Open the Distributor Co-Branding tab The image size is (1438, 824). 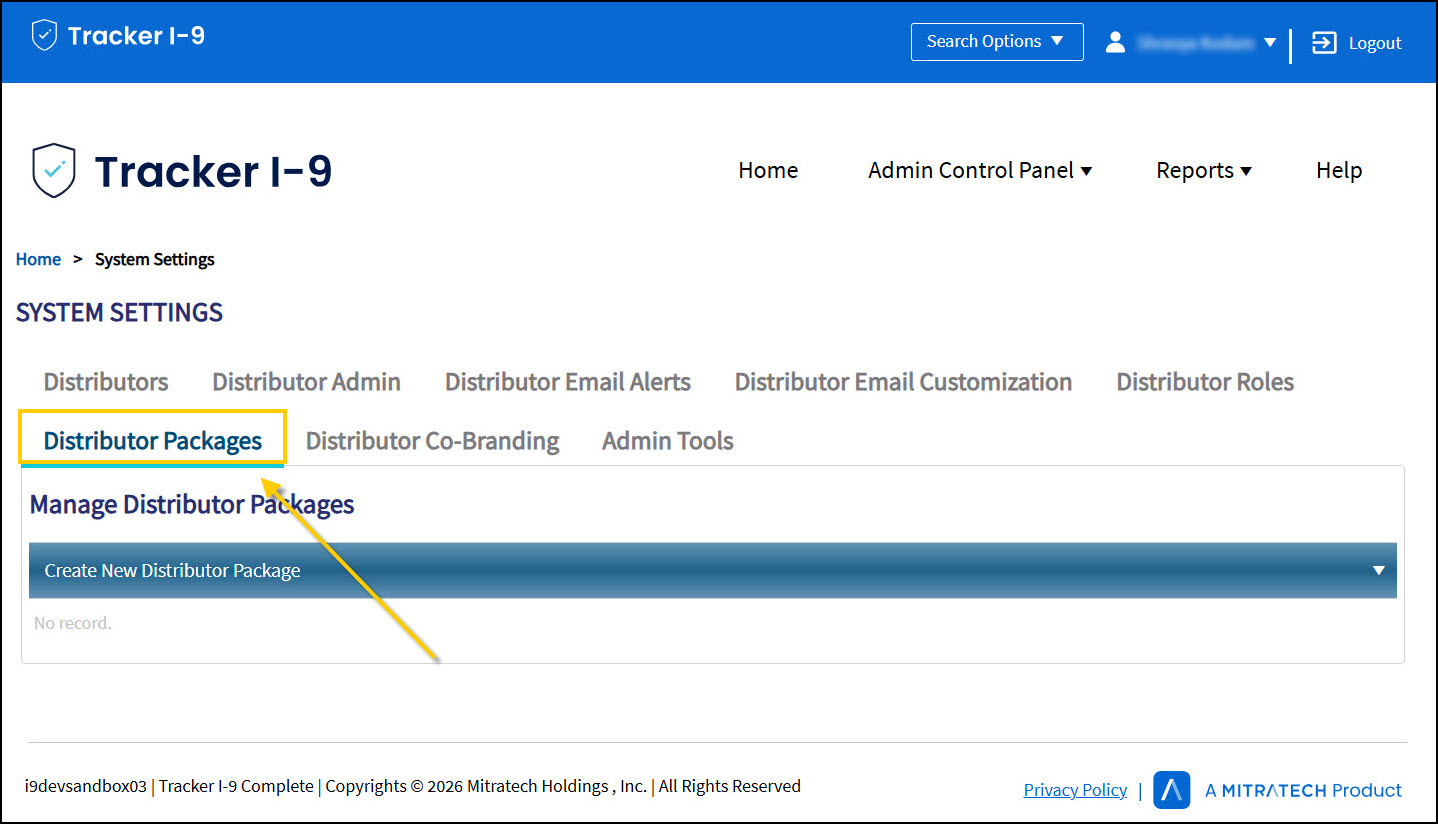432,441
